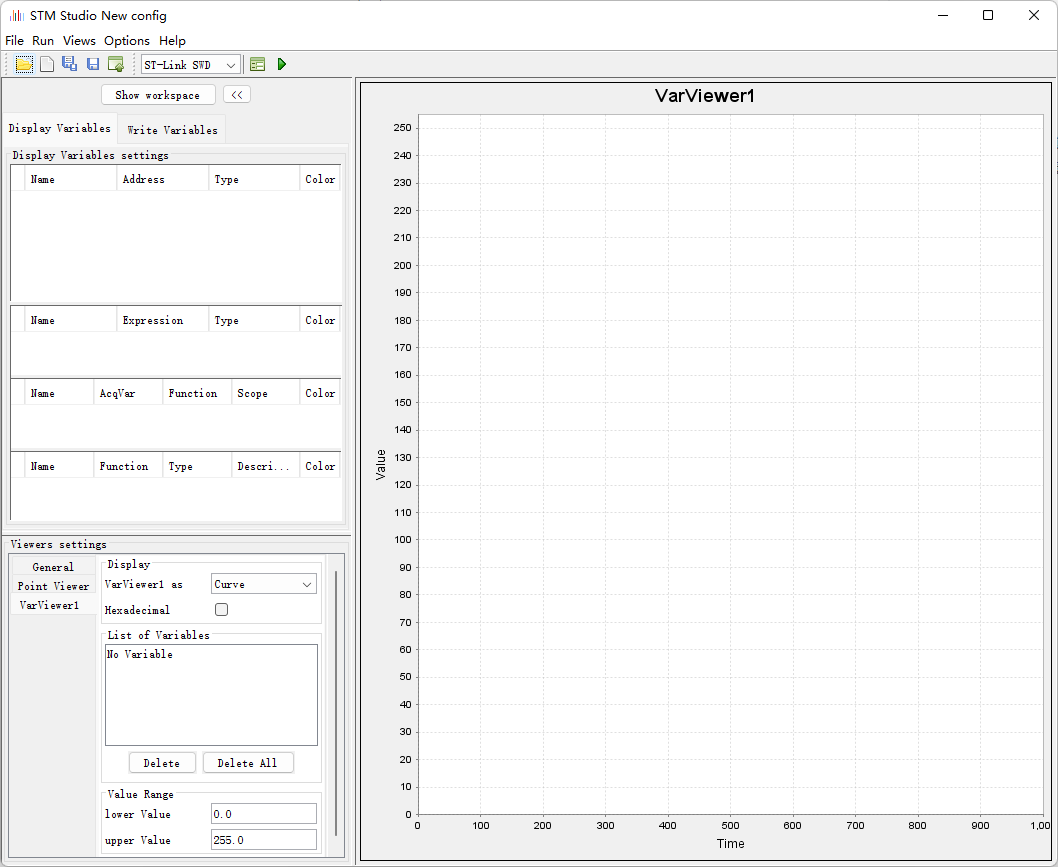The height and width of the screenshot is (867, 1058).
Task: Click the Value axis label
Action: (381, 465)
